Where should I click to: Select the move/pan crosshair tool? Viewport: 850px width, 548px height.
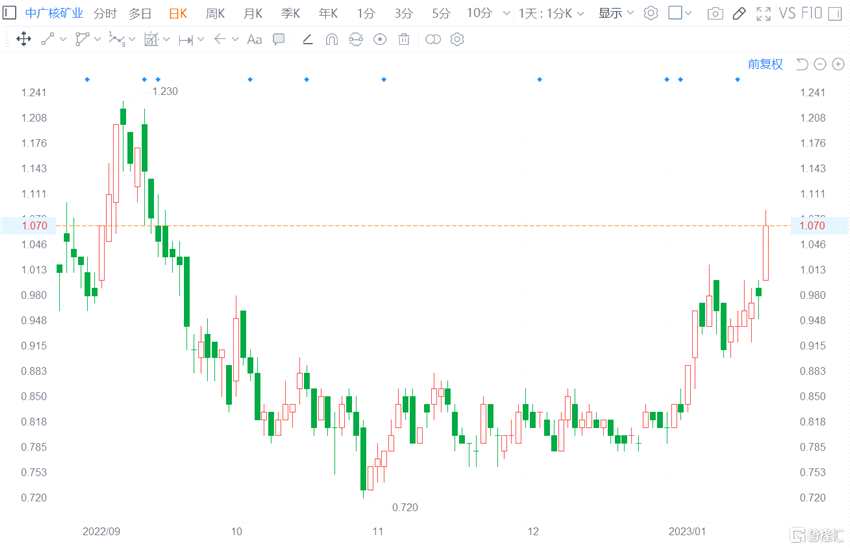23,39
